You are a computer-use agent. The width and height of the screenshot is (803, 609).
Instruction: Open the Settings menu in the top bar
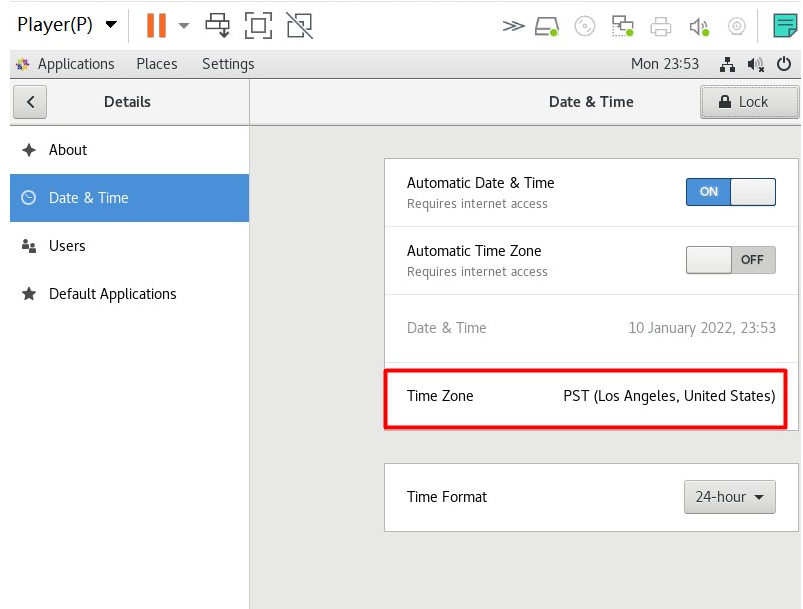click(x=228, y=64)
